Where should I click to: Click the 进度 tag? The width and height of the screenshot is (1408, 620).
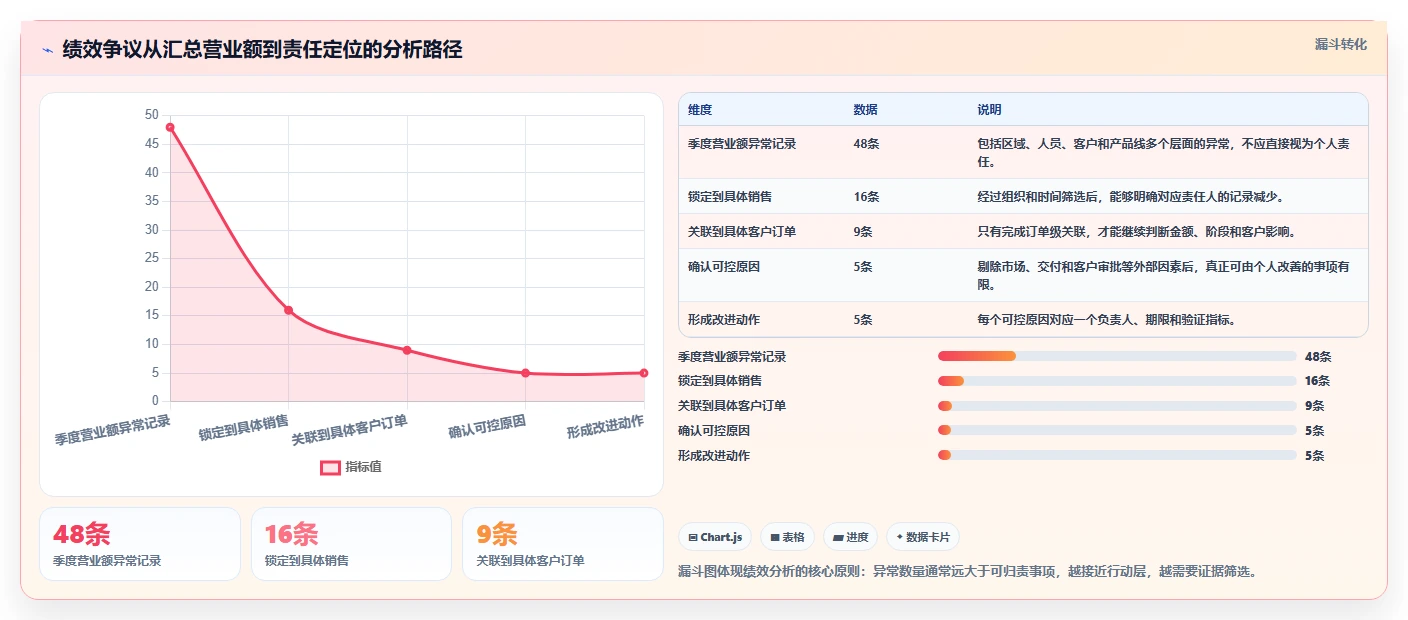tap(851, 537)
